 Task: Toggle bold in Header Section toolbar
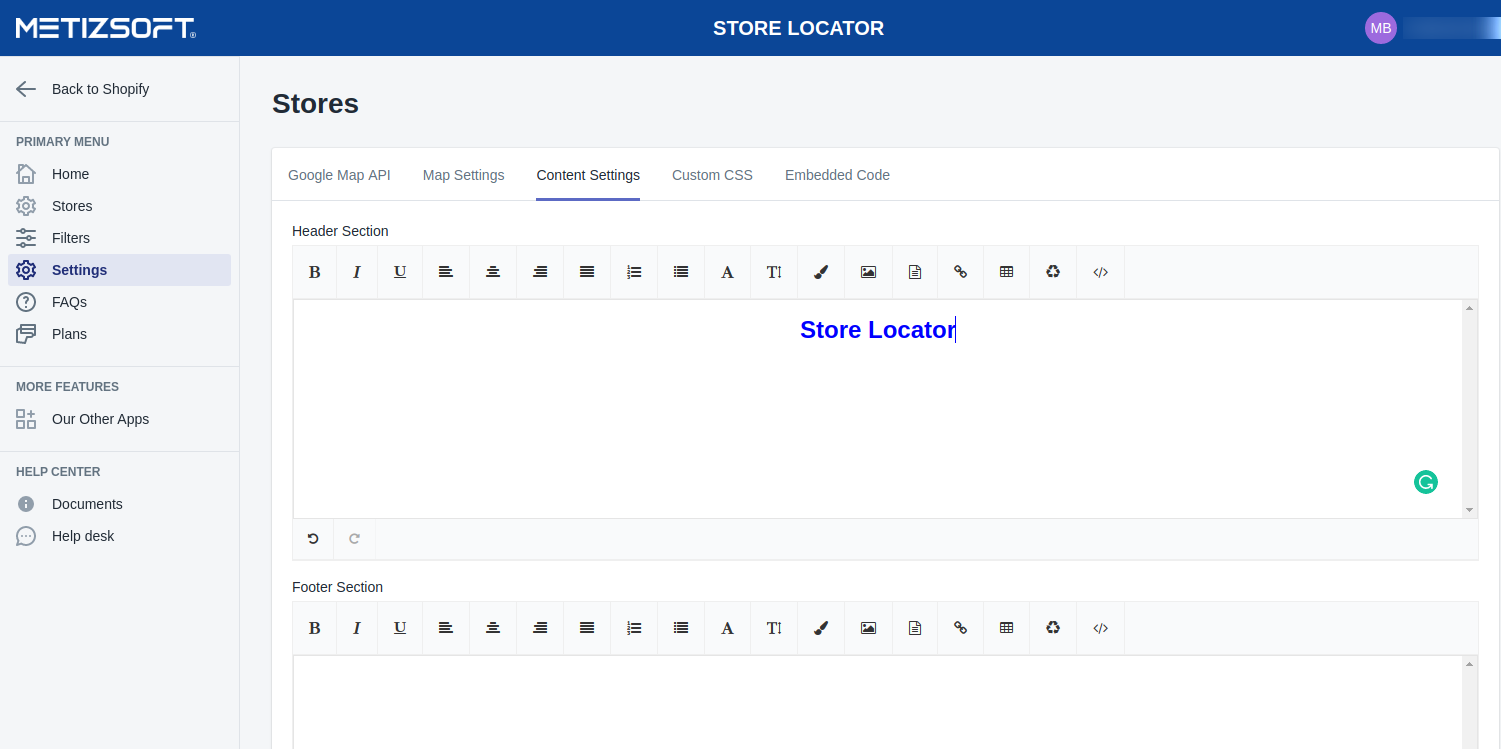pos(314,272)
